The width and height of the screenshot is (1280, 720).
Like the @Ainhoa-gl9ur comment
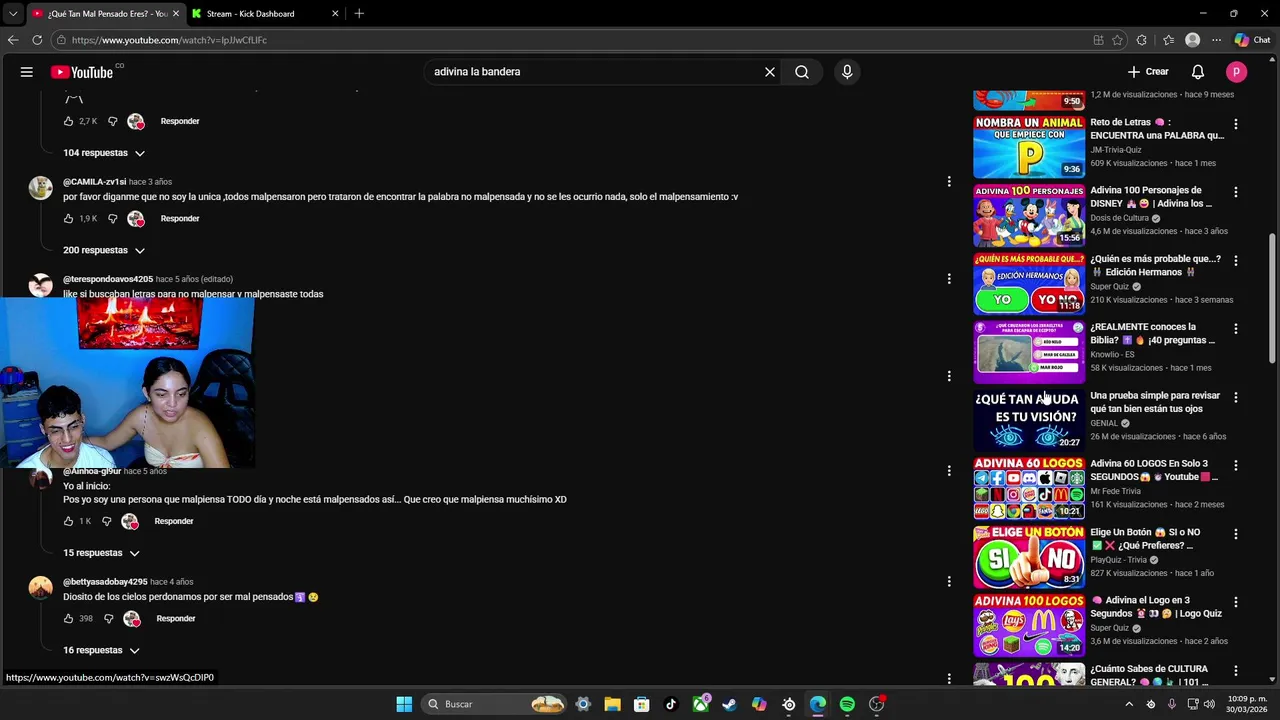pos(69,521)
